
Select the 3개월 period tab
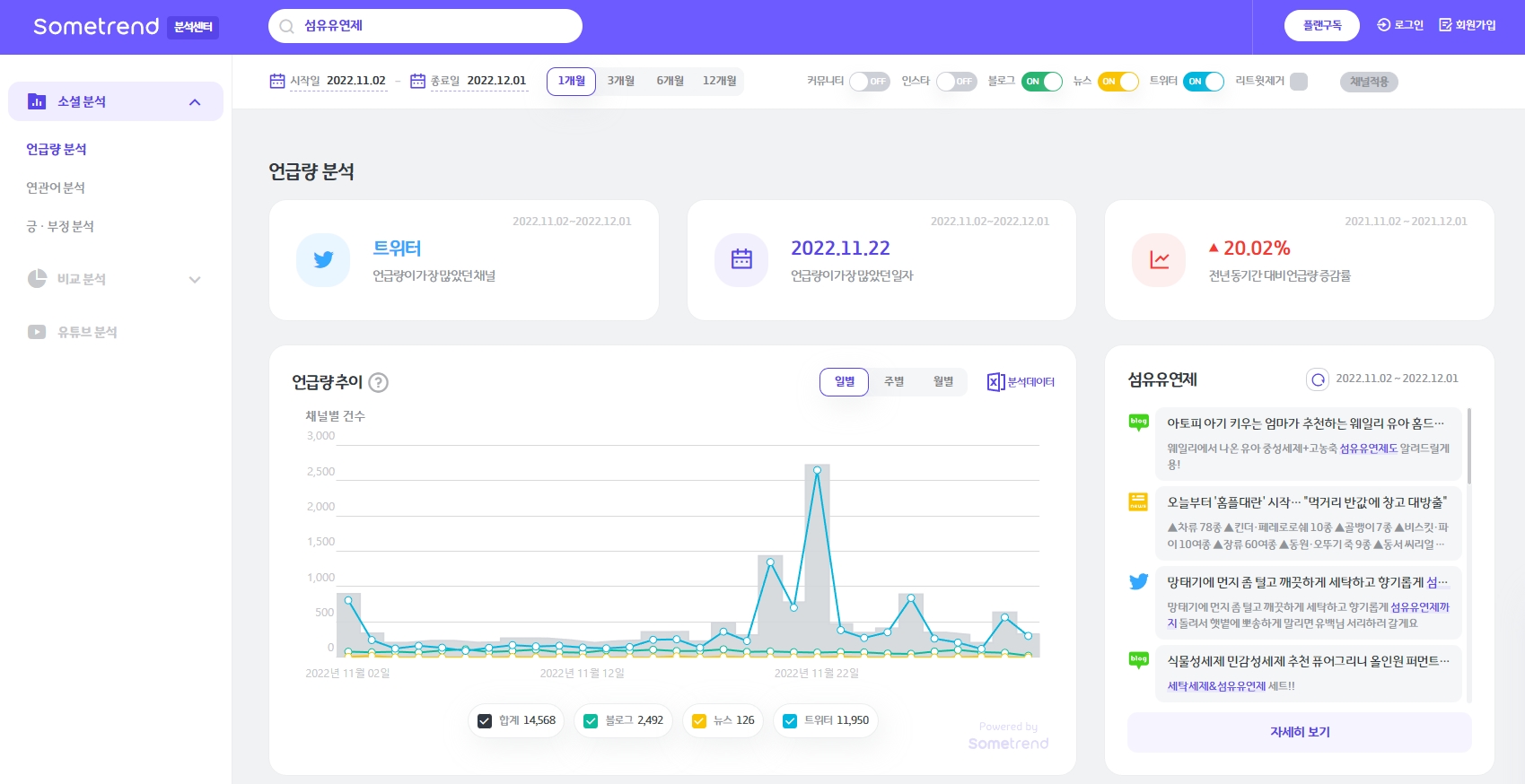click(x=620, y=81)
